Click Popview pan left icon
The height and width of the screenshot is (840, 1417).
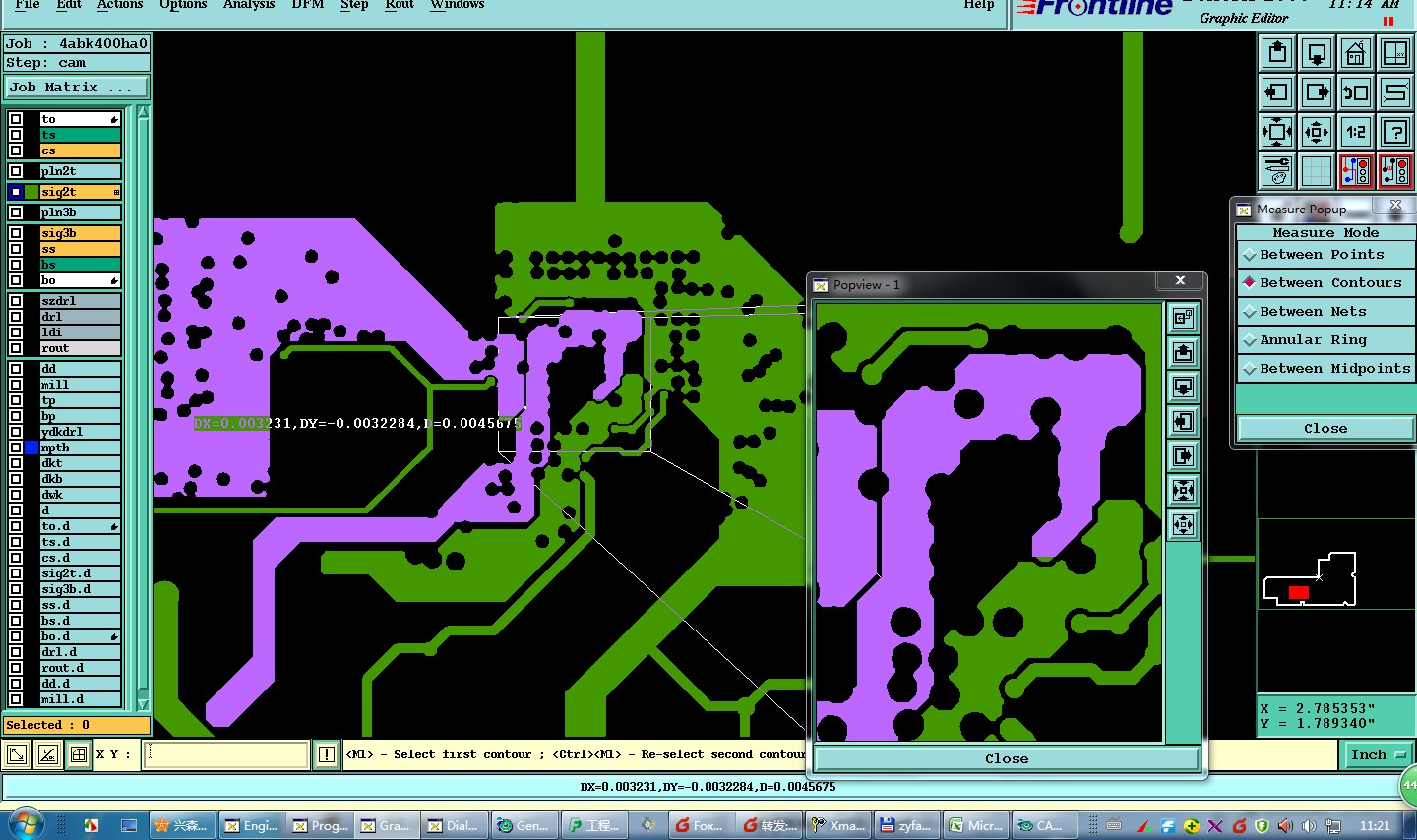[x=1183, y=421]
